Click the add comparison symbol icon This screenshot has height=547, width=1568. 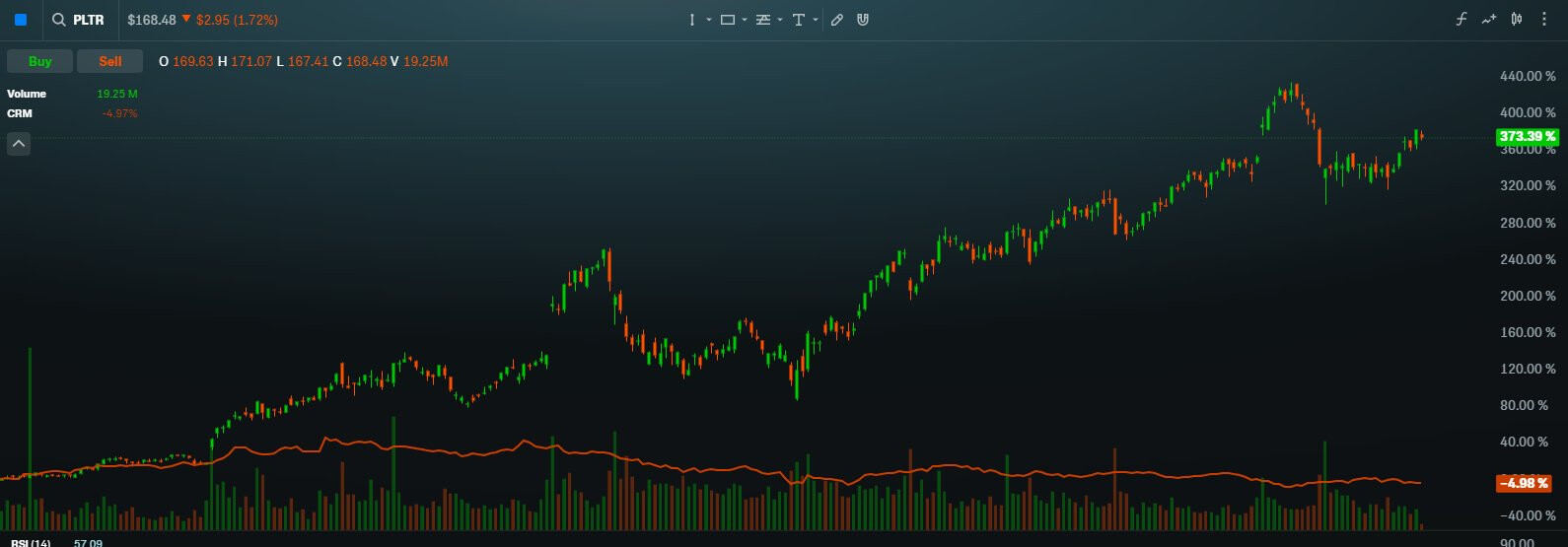point(1489,20)
